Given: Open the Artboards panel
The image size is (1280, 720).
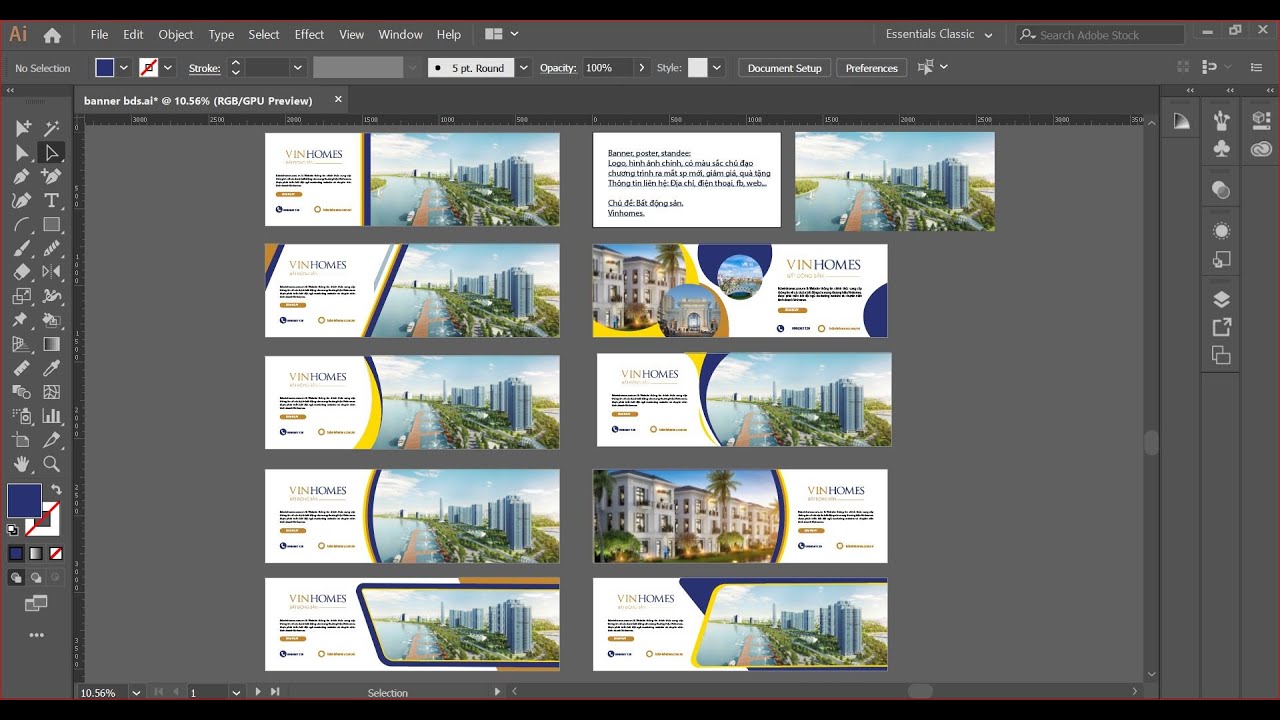Looking at the screenshot, I should [1221, 355].
